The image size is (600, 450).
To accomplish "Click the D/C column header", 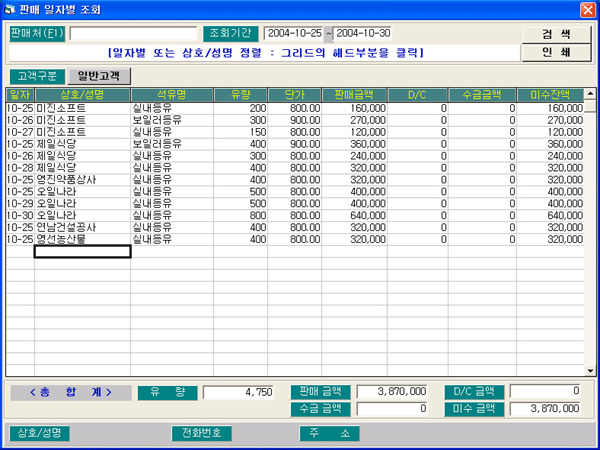I will [417, 95].
